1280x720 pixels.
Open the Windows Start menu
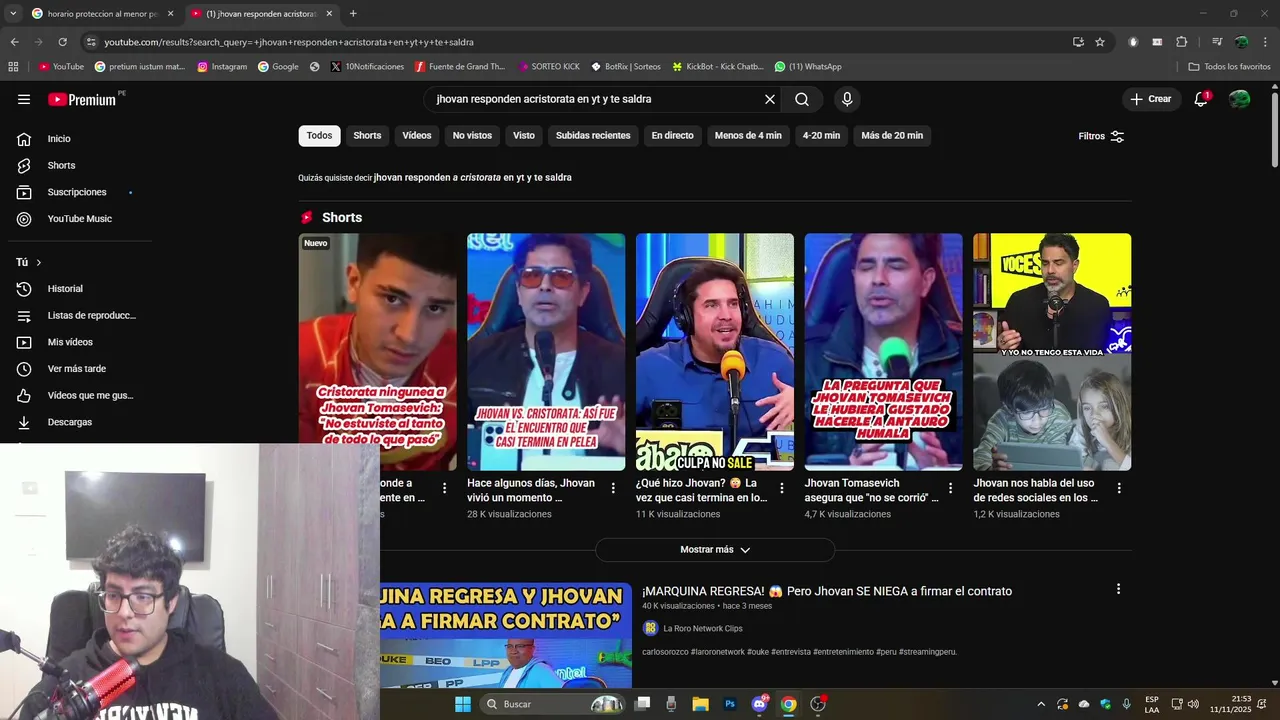coord(463,704)
